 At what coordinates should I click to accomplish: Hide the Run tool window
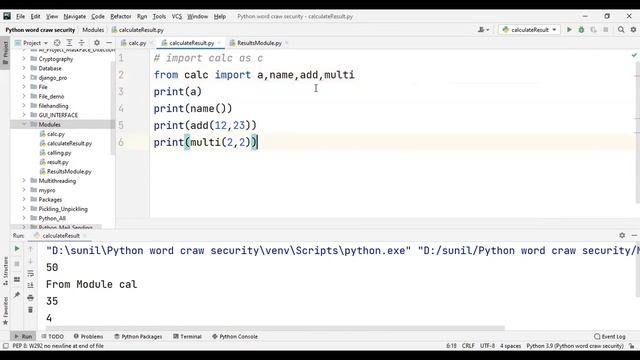[634, 236]
